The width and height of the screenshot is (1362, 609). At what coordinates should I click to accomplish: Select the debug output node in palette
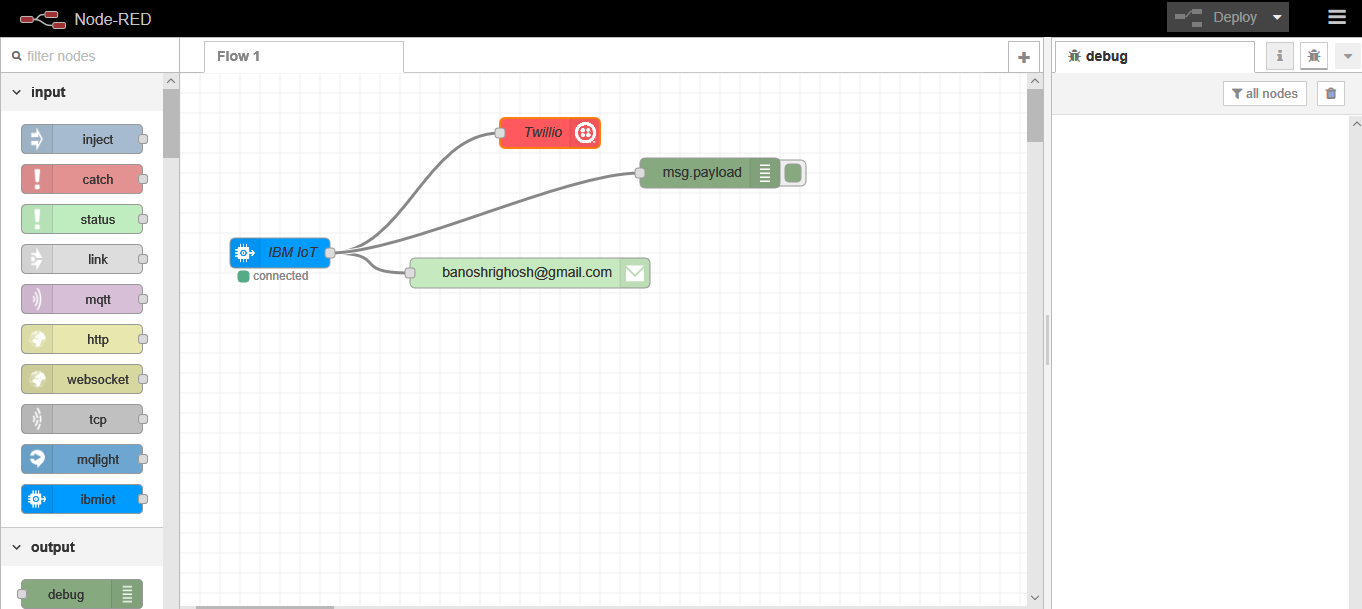click(x=82, y=594)
